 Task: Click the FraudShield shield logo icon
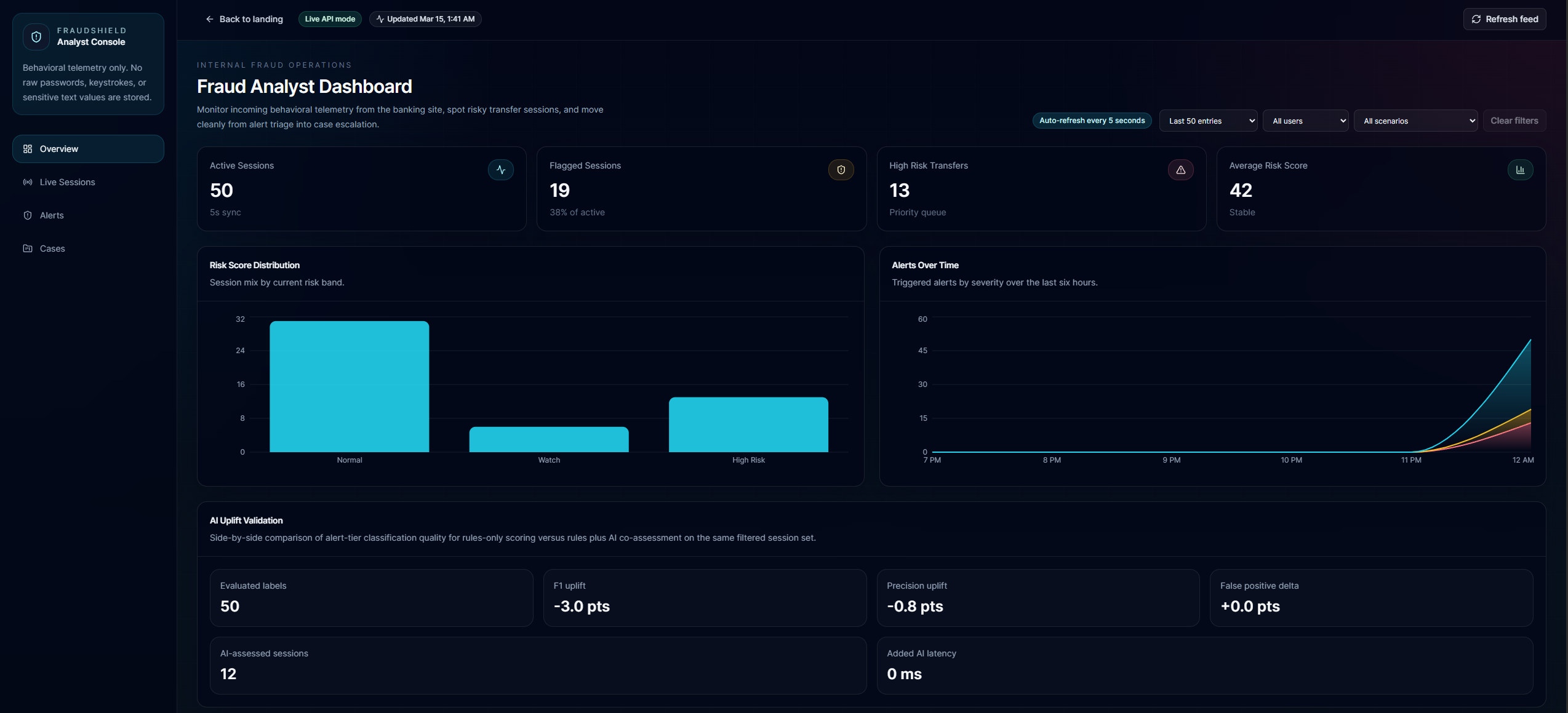point(36,37)
